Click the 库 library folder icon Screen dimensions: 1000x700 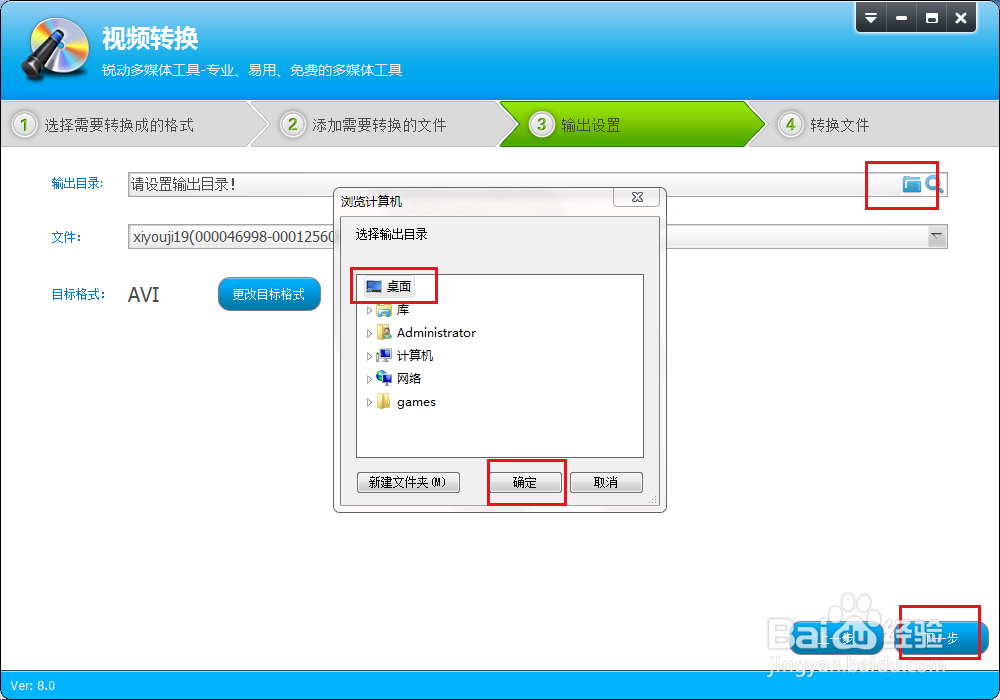point(384,310)
